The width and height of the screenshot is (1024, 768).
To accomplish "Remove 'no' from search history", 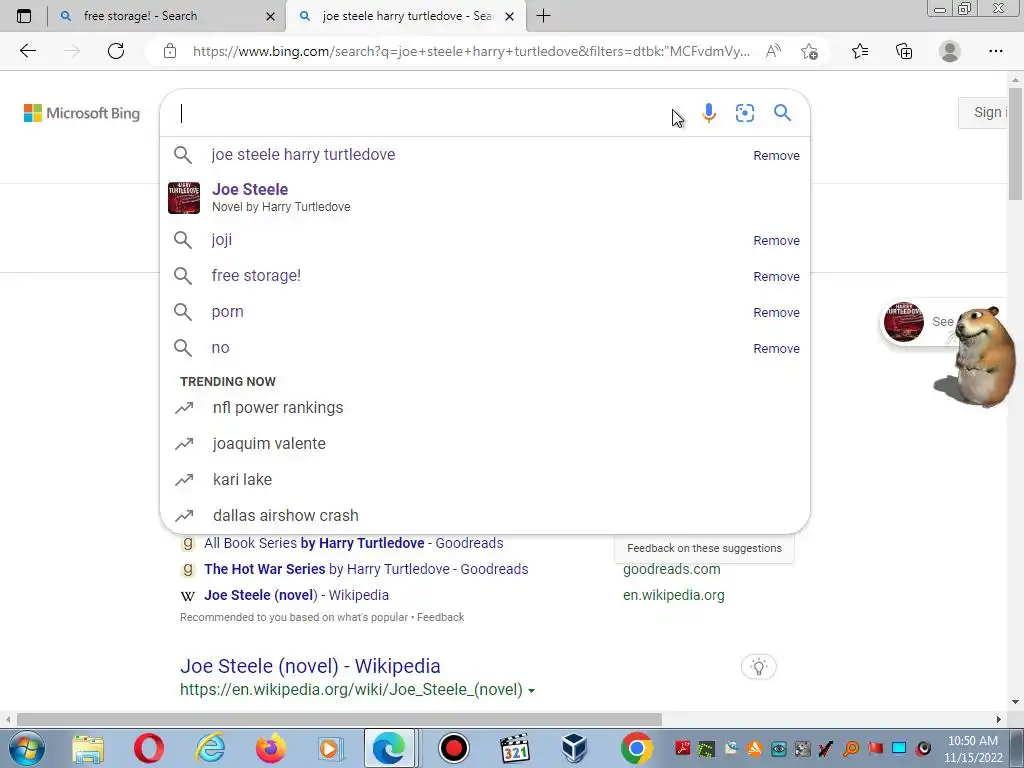I will (x=776, y=348).
